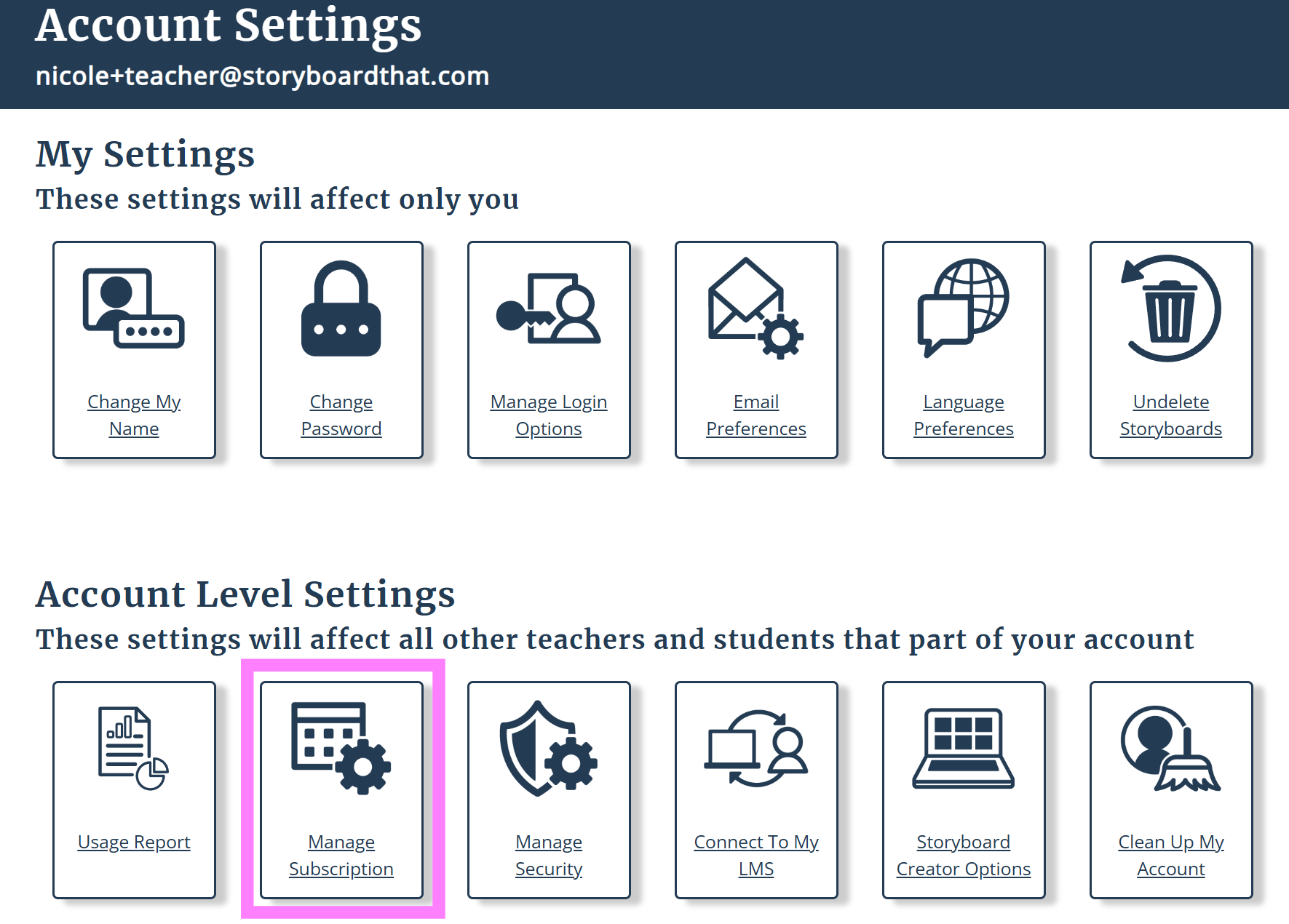Click the LMS sync computer icon
This screenshot has width=1289, height=924.
point(755,749)
